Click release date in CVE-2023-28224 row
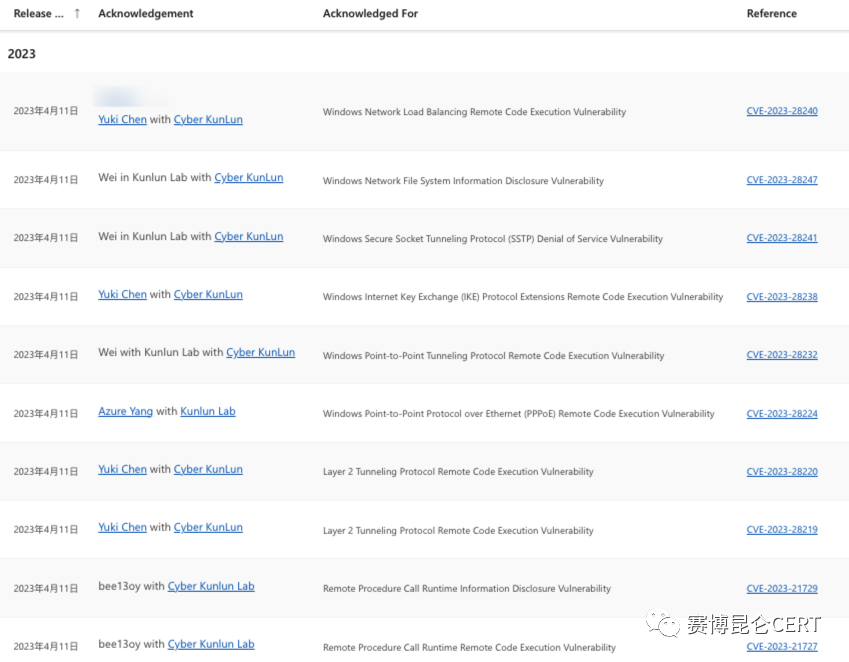849x662 pixels. click(x=46, y=414)
